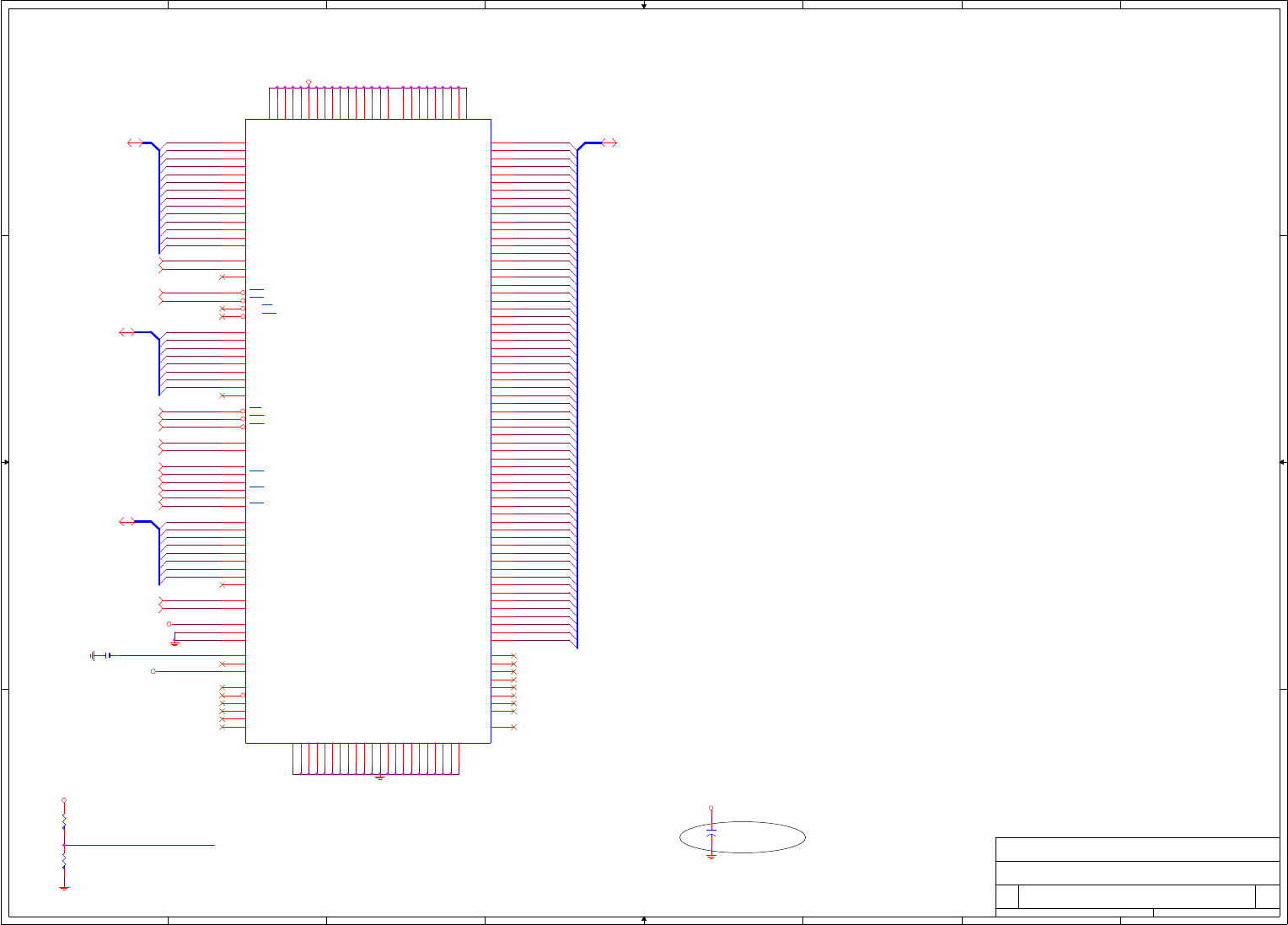The image size is (1288, 925).
Task: Select the topmost bidirectional port left of the IC
Action: tap(135, 143)
